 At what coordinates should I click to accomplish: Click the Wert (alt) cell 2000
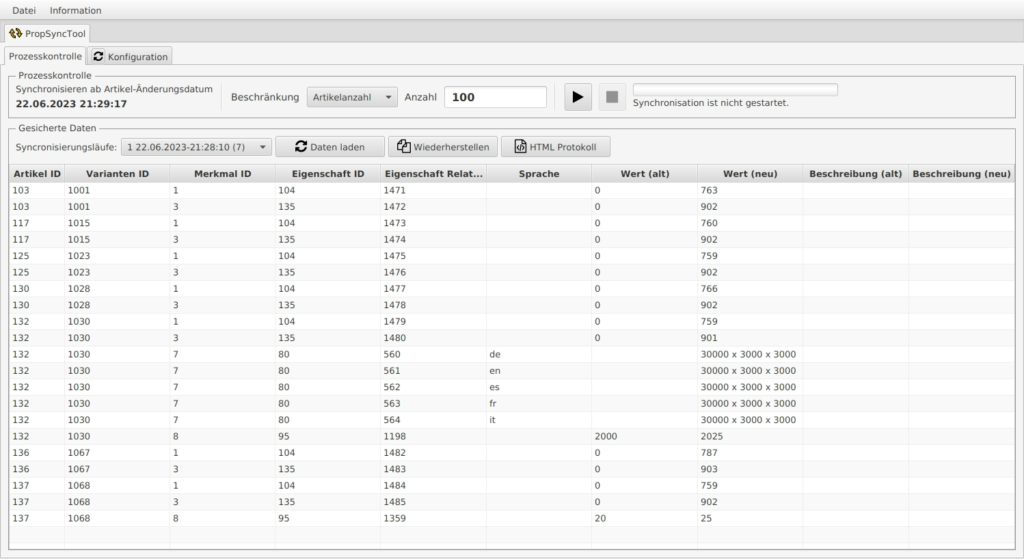pos(645,436)
